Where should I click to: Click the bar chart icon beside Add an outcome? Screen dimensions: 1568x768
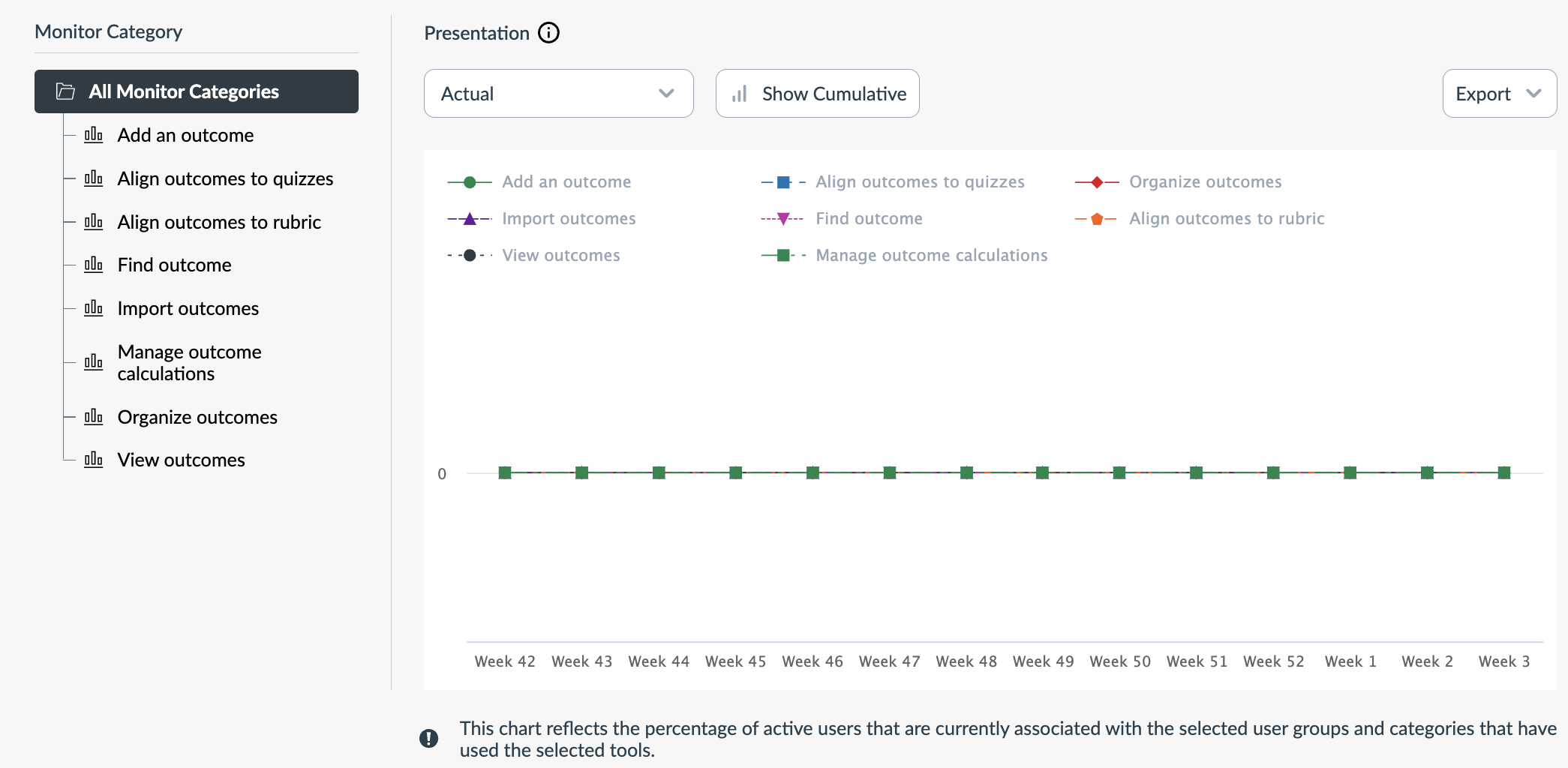click(94, 135)
